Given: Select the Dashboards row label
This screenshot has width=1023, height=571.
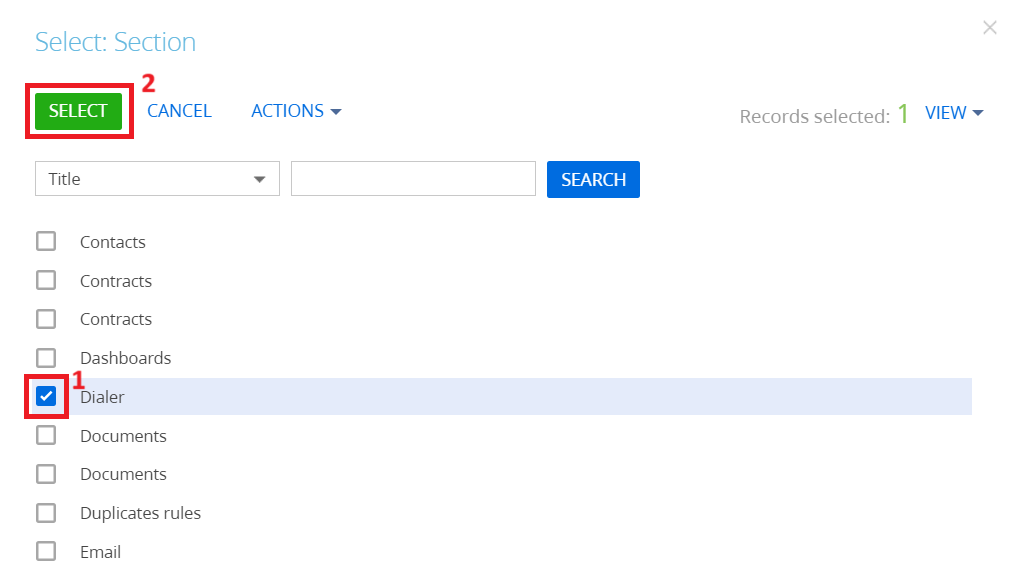Looking at the screenshot, I should pyautogui.click(x=125, y=358).
